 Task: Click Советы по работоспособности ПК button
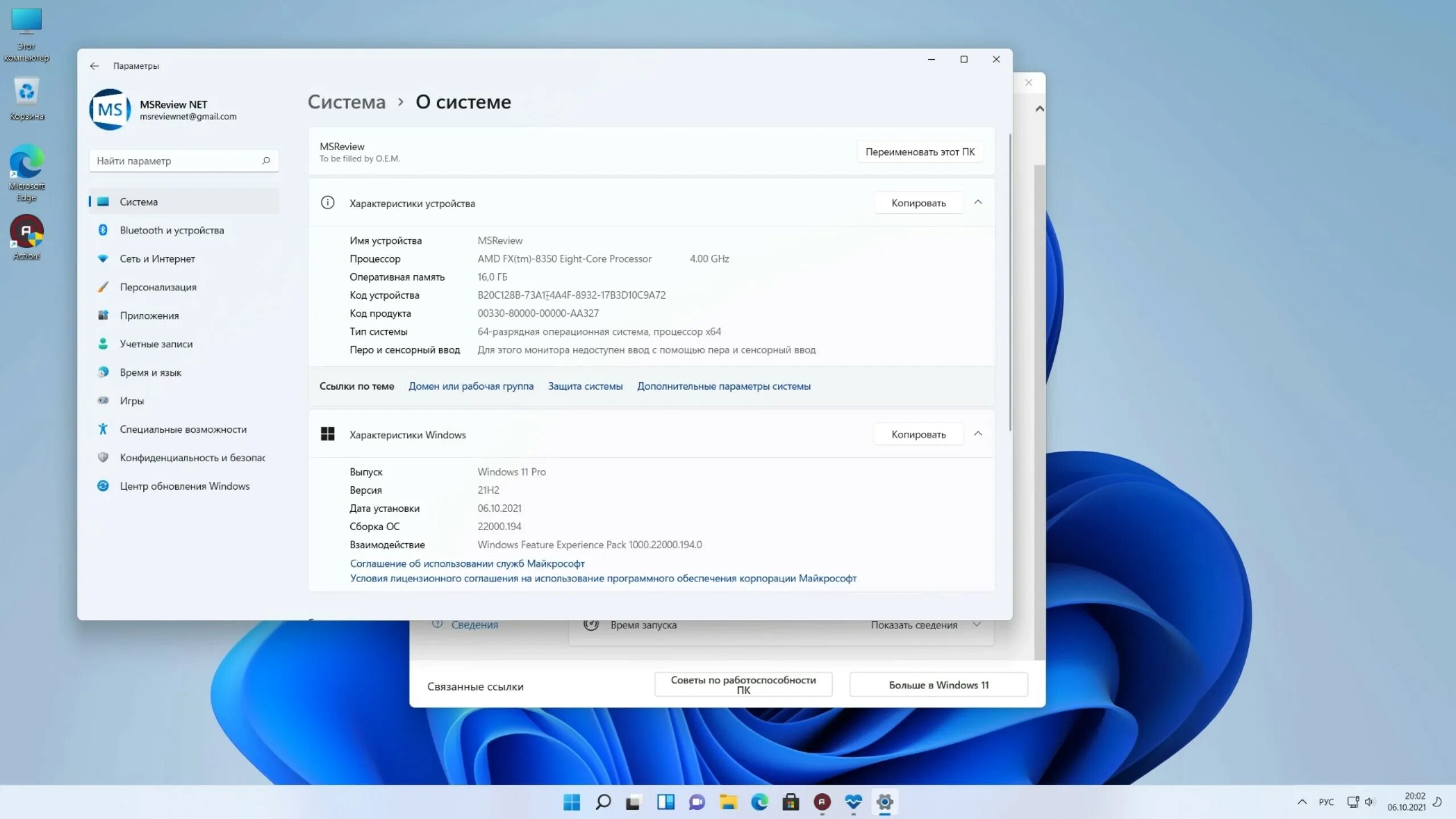743,684
